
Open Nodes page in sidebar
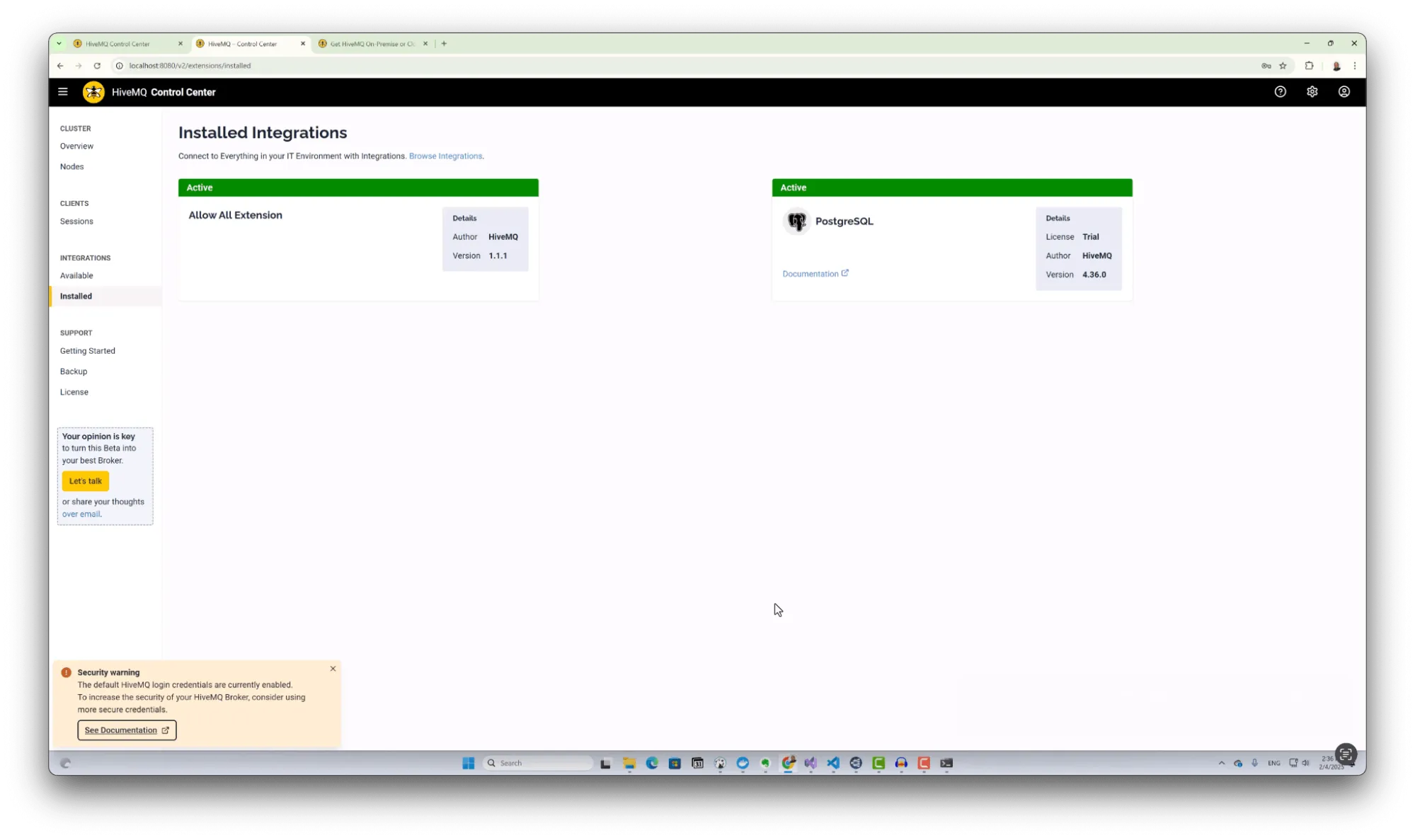click(71, 167)
